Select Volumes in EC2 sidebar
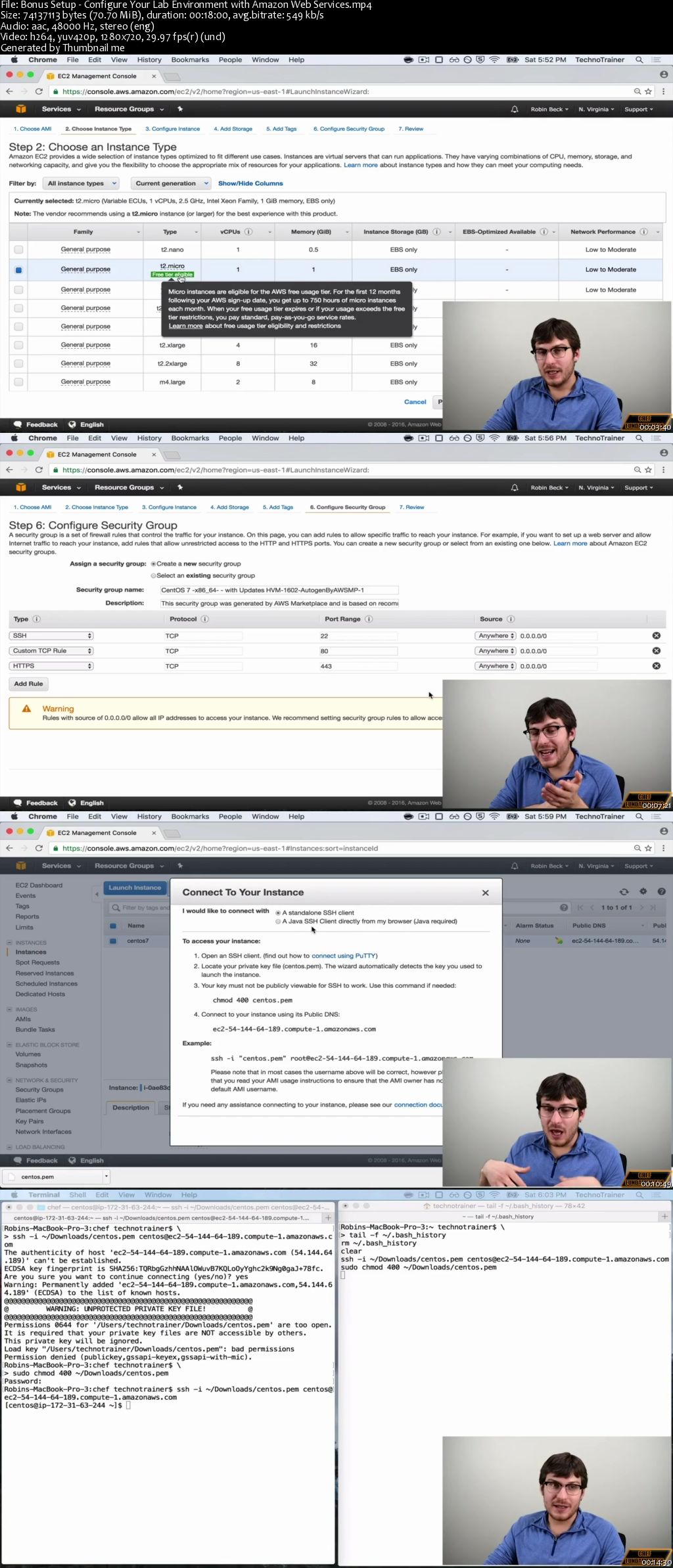673x1568 pixels. (28, 1054)
